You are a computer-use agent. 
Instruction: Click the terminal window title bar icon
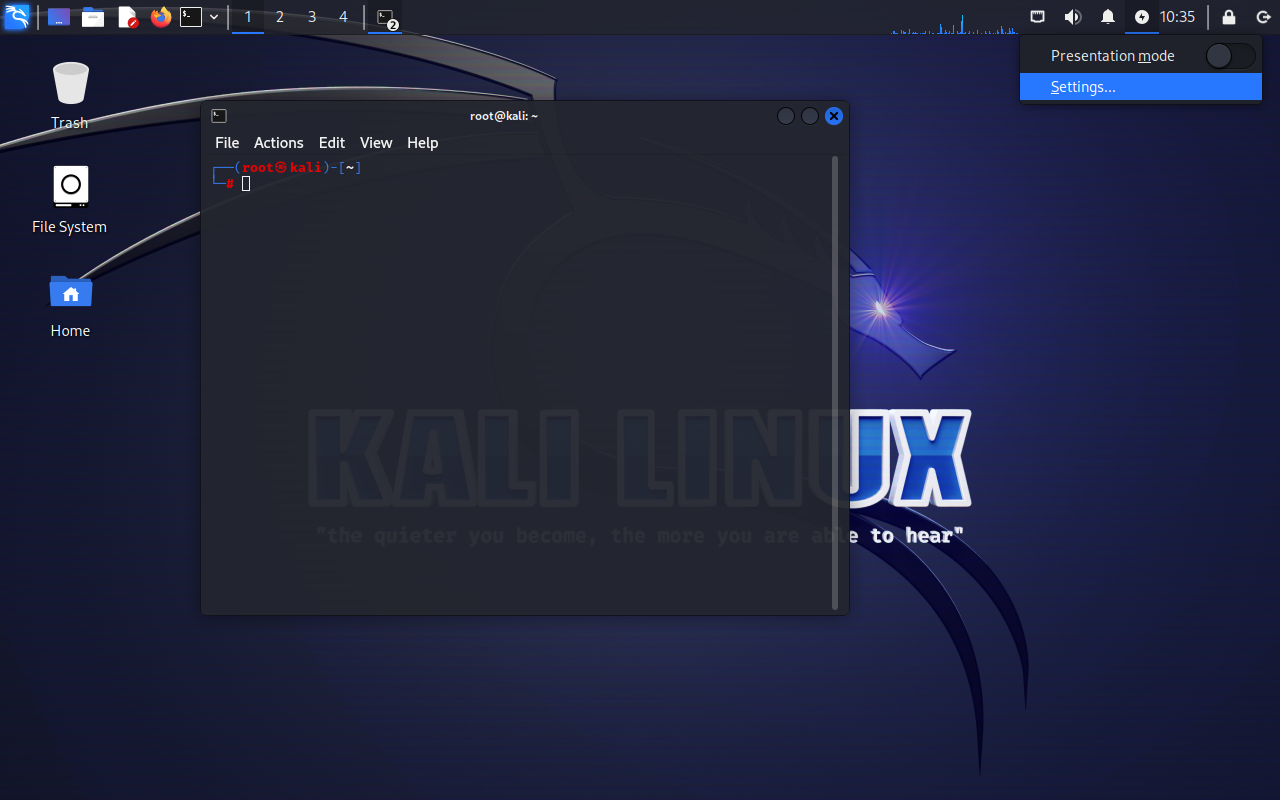(219, 116)
